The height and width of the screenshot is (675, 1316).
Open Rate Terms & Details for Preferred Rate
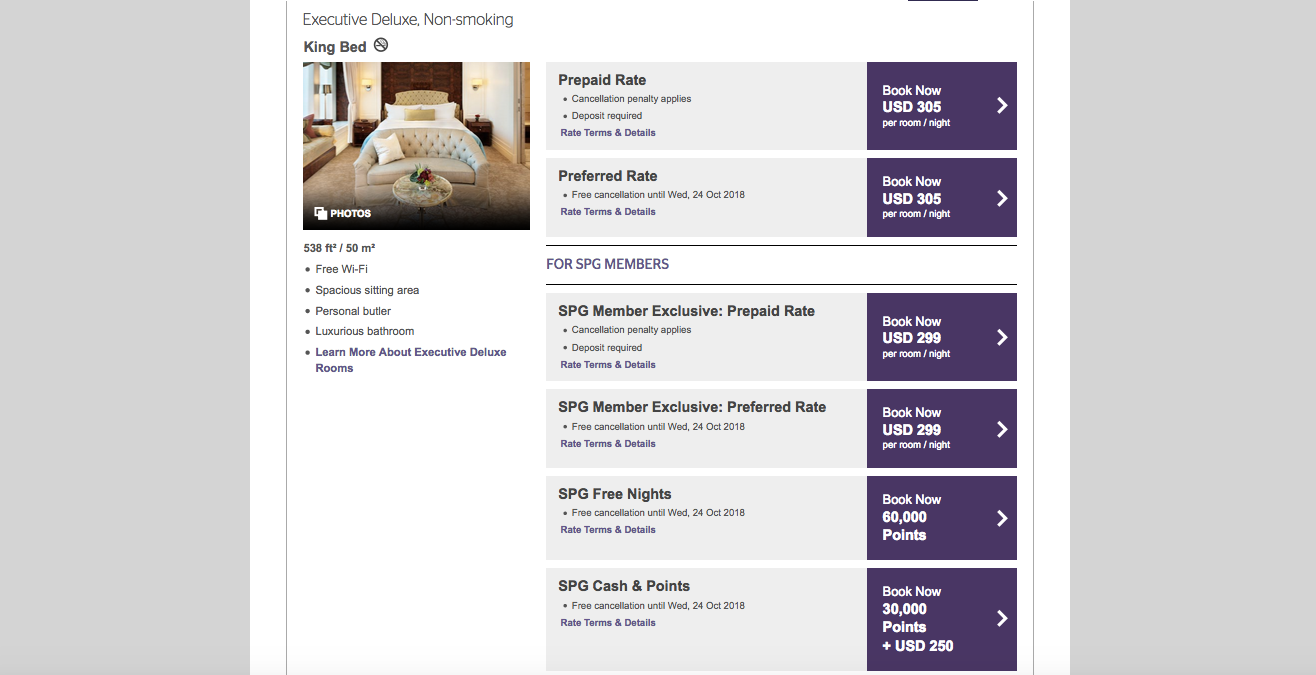tap(608, 212)
